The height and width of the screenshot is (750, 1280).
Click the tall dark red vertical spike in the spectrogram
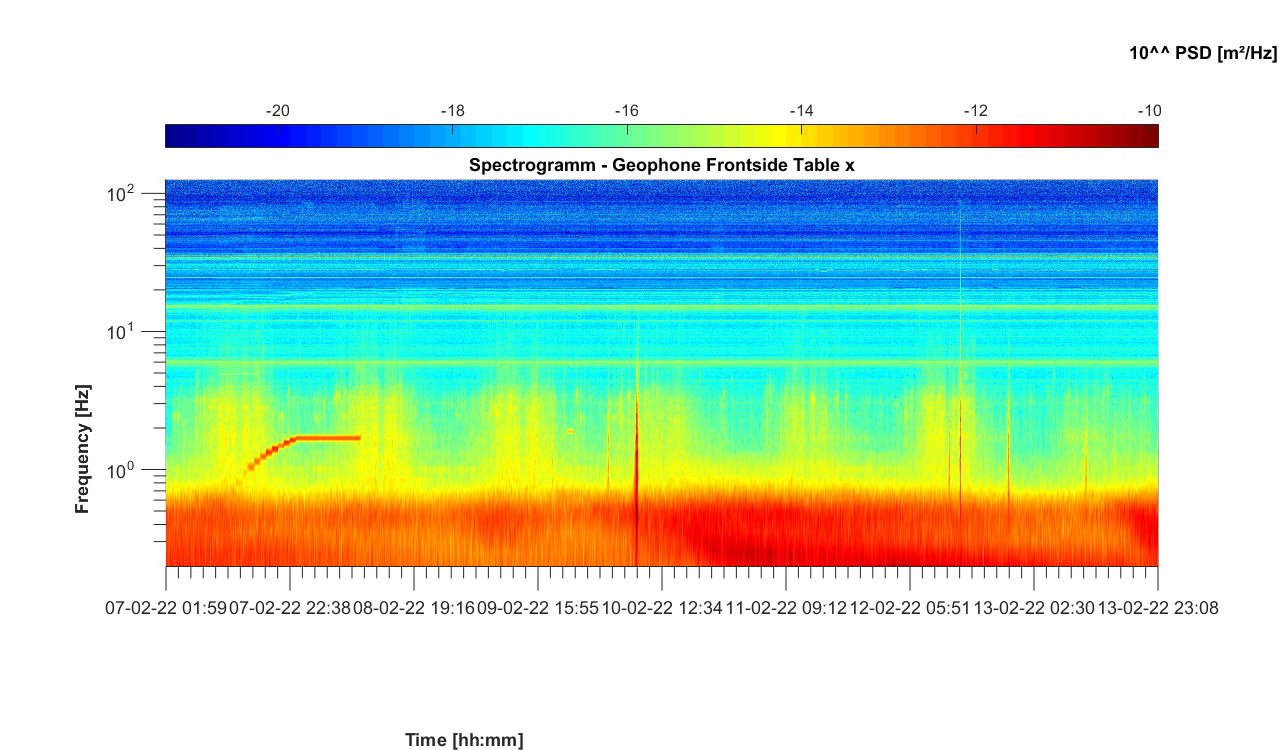pos(636,480)
